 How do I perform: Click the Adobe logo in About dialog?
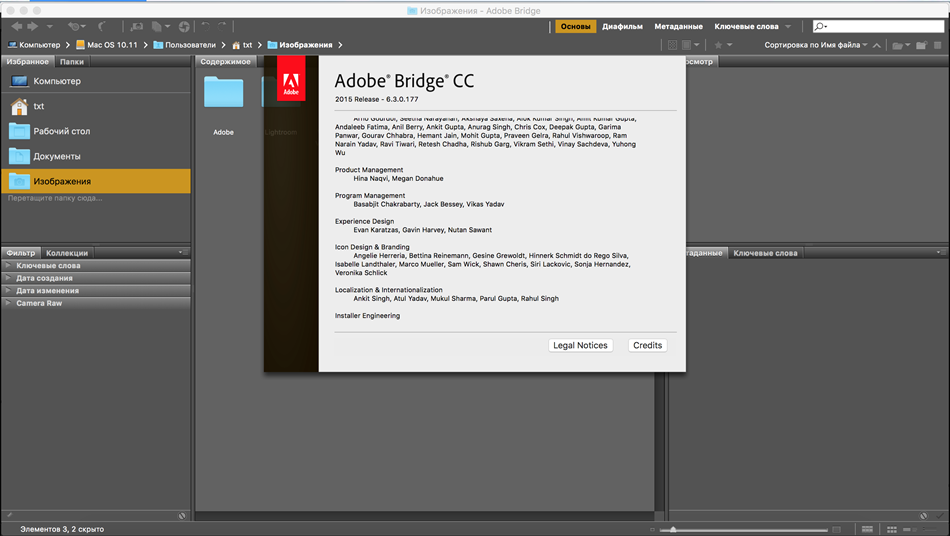(x=291, y=79)
